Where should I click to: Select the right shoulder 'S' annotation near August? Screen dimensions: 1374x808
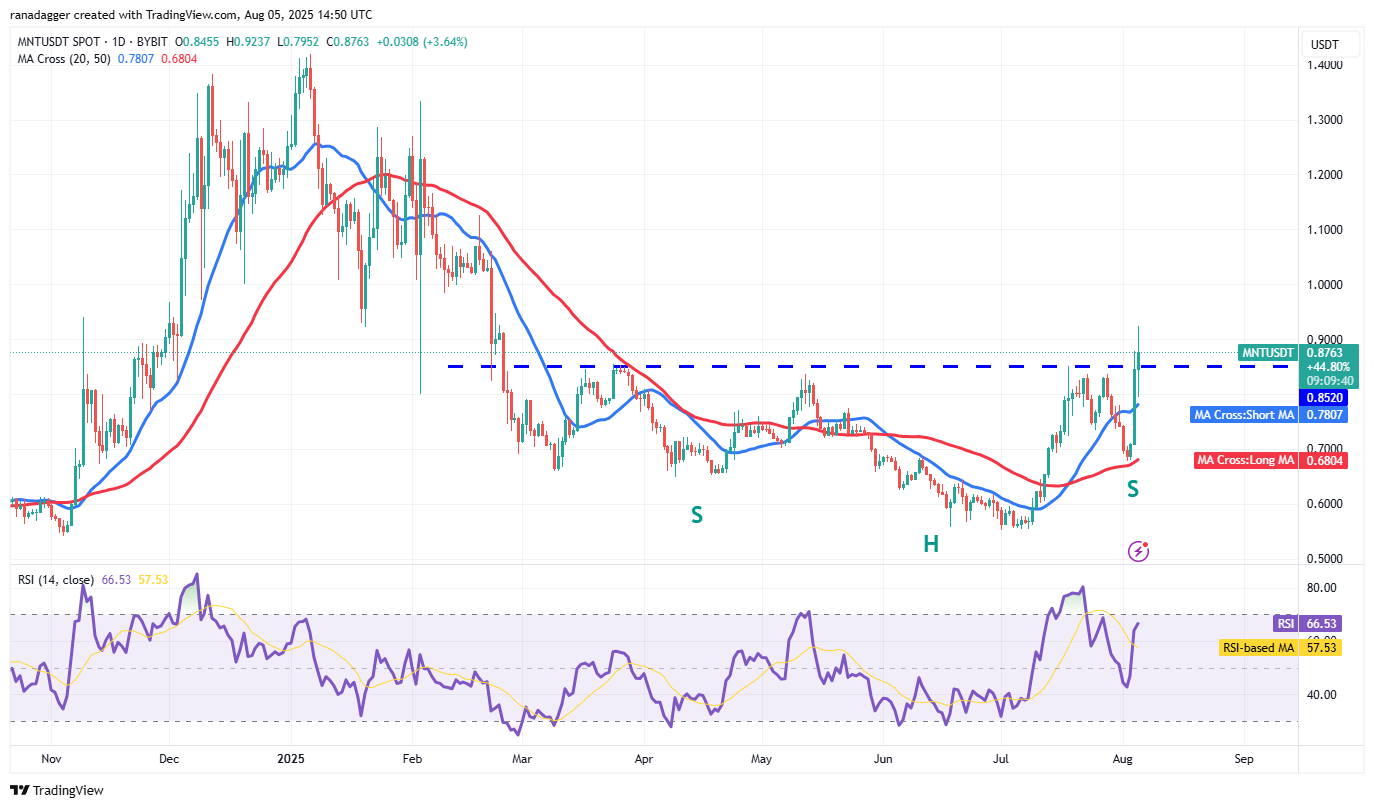click(x=1133, y=489)
